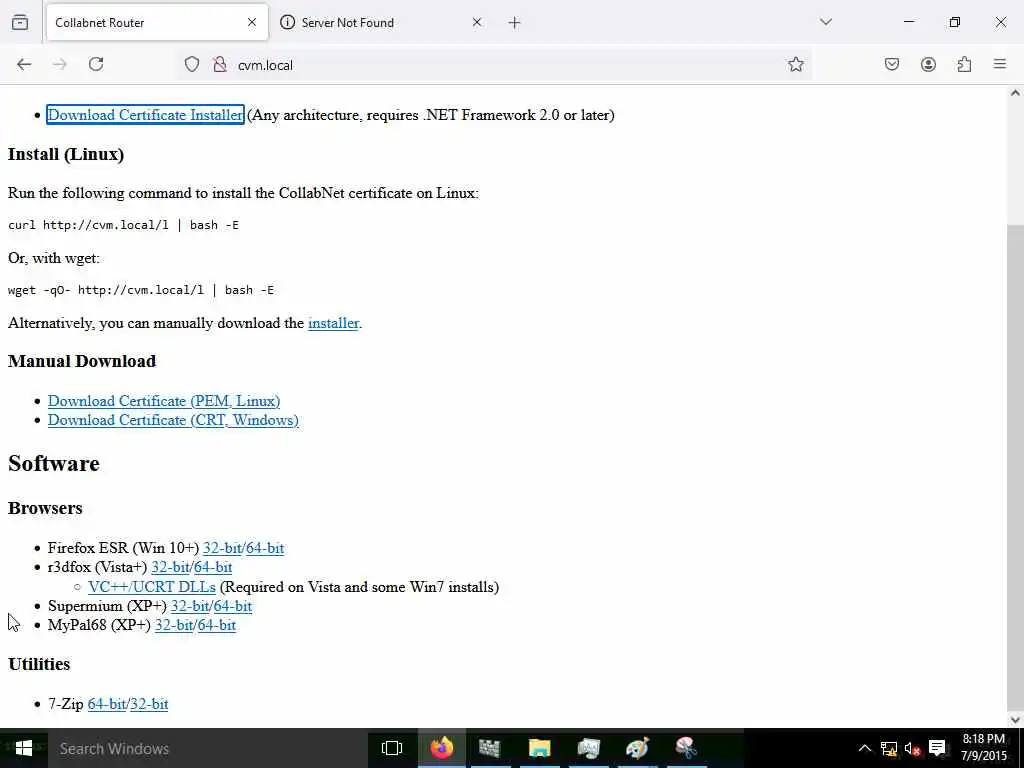Close the Collabnet Router tab
This screenshot has width=1024, height=768.
click(x=252, y=22)
